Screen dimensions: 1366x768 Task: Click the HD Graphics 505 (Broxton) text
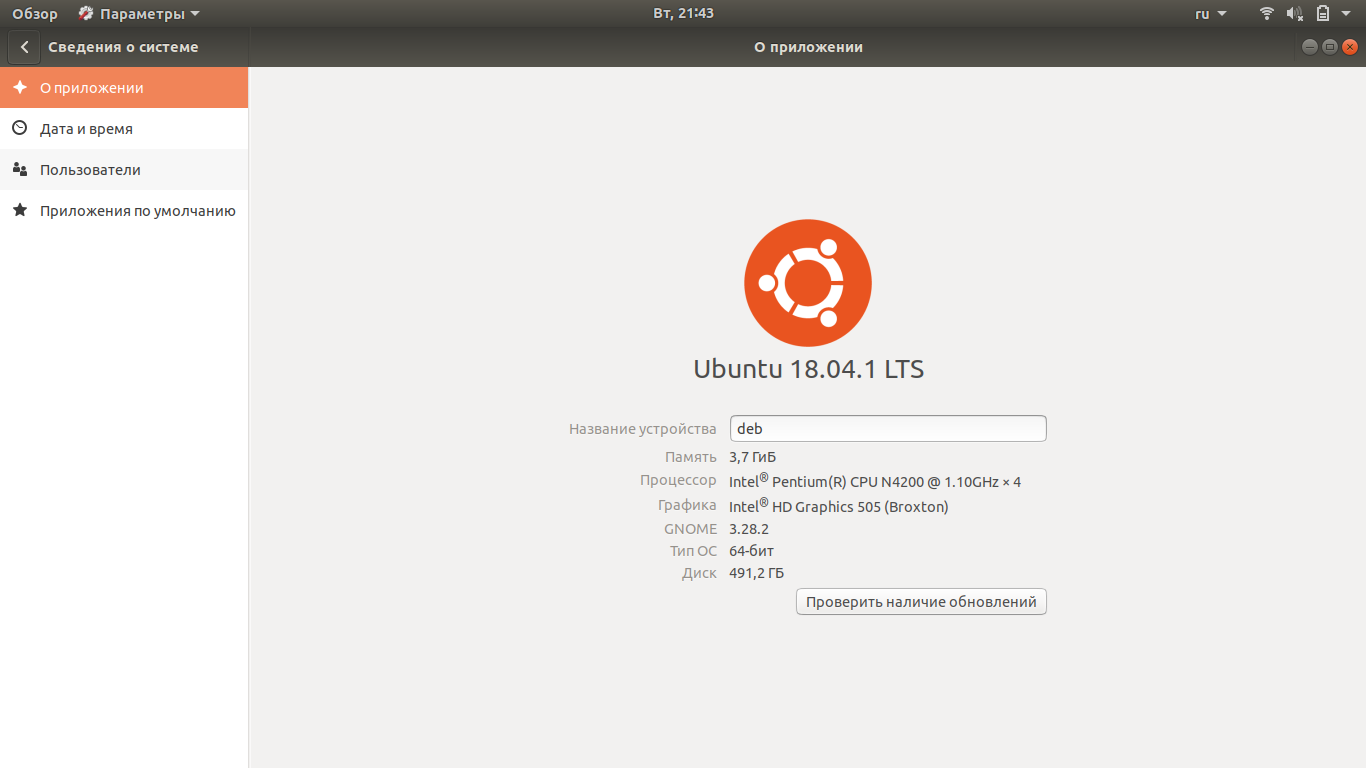pos(839,507)
